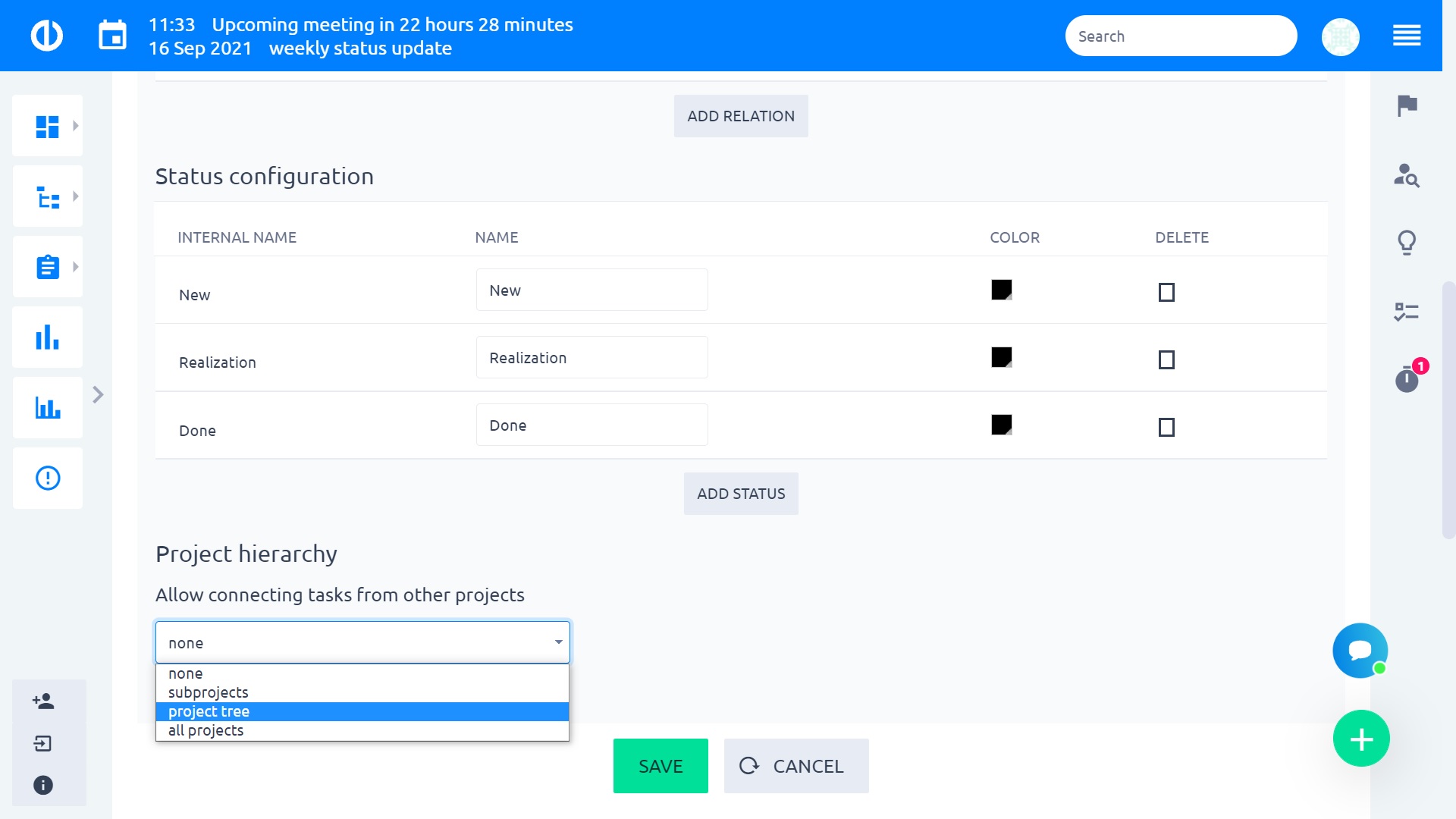Viewport: 1456px width, 819px height.
Task: Click the ADD STATUS button
Action: click(x=741, y=494)
